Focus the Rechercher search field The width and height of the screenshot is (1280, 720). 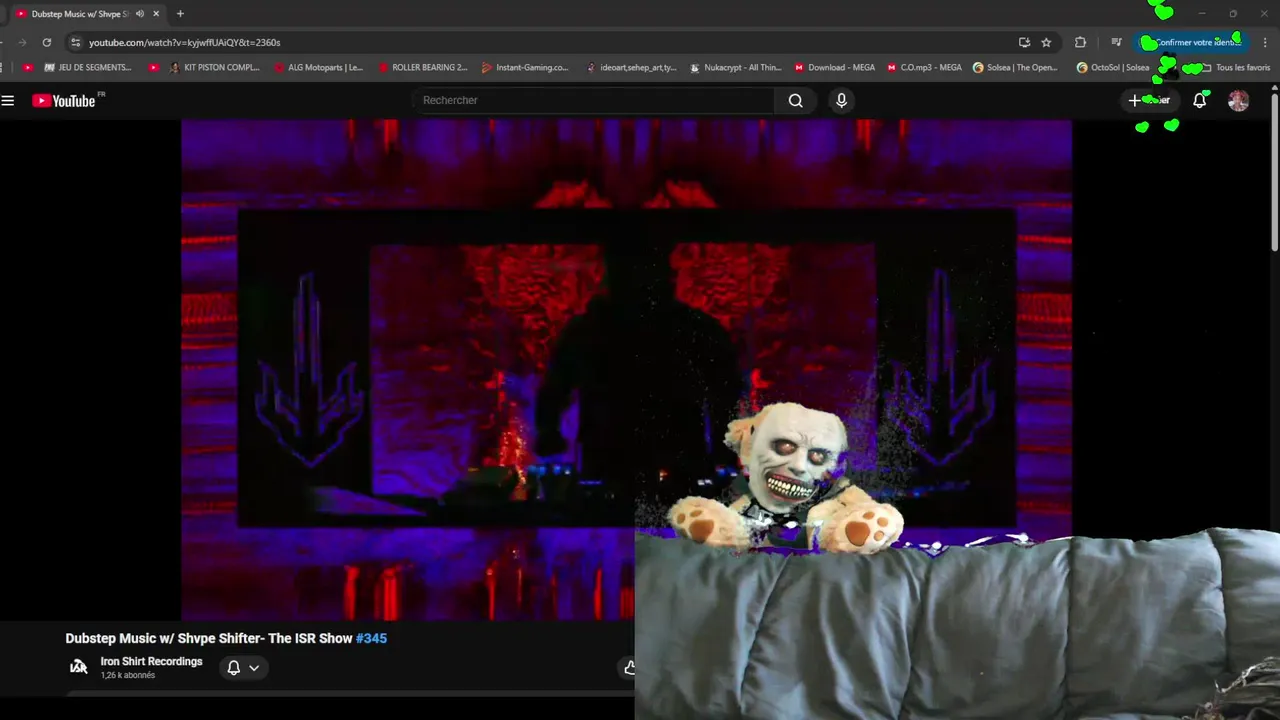tap(593, 100)
